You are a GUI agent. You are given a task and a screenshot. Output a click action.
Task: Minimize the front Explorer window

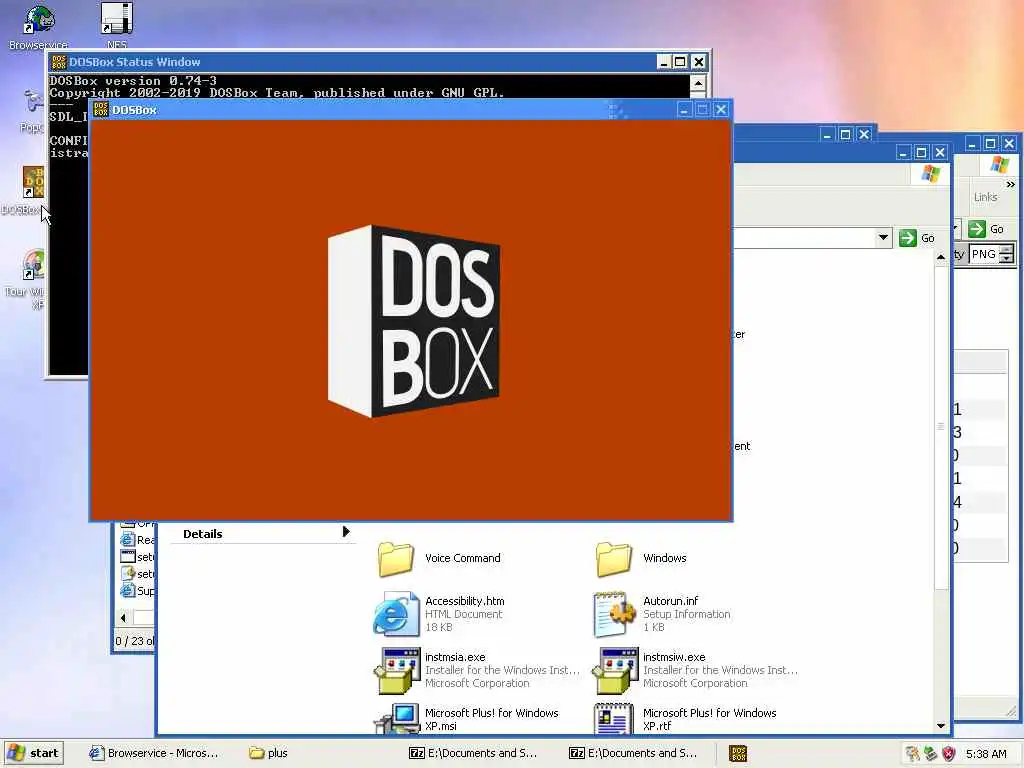tap(903, 153)
